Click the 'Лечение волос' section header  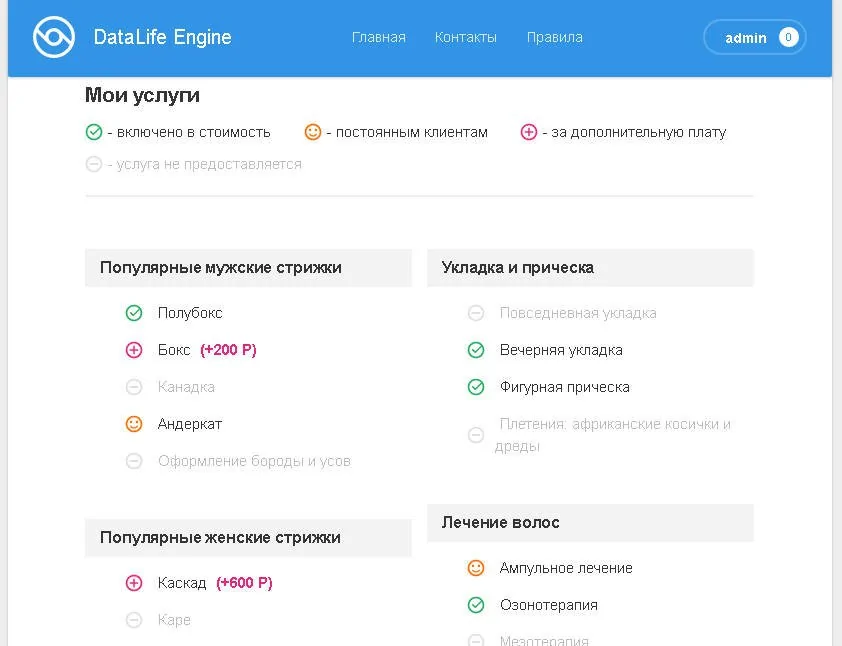click(590, 522)
